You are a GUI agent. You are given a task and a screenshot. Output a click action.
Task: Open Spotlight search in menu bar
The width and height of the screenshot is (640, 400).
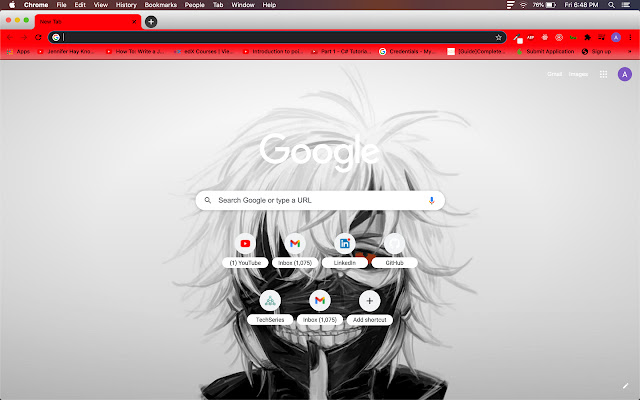611,5
